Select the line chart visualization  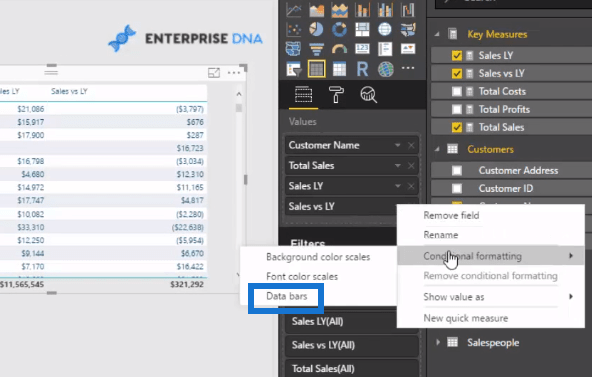pyautogui.click(x=294, y=10)
